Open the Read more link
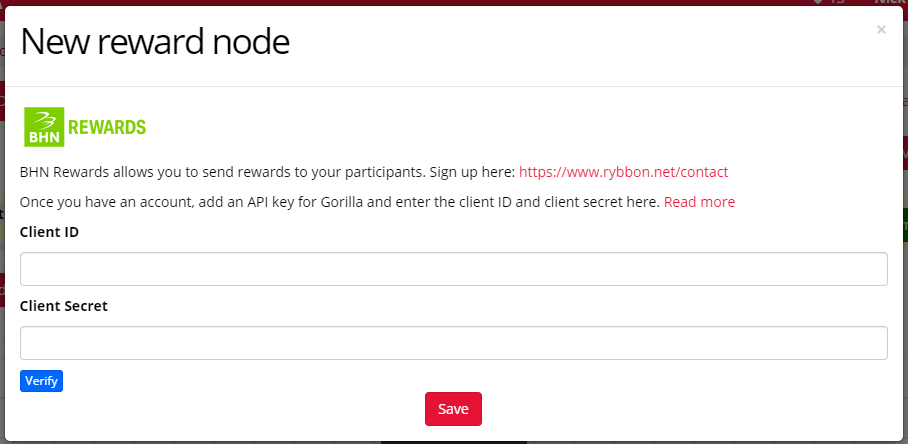This screenshot has width=908, height=444. (700, 202)
